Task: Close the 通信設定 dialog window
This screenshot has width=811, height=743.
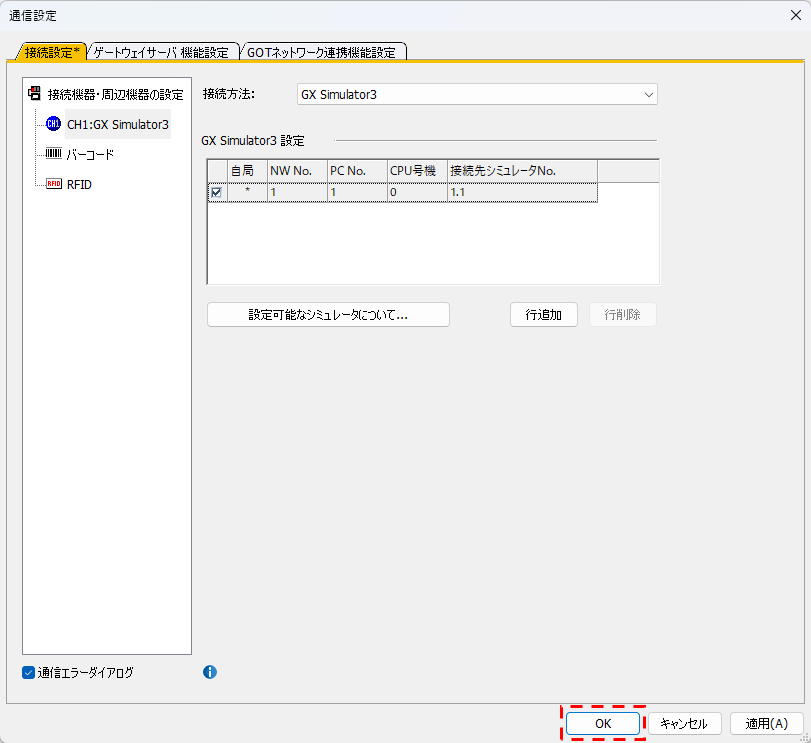Action: pos(791,14)
